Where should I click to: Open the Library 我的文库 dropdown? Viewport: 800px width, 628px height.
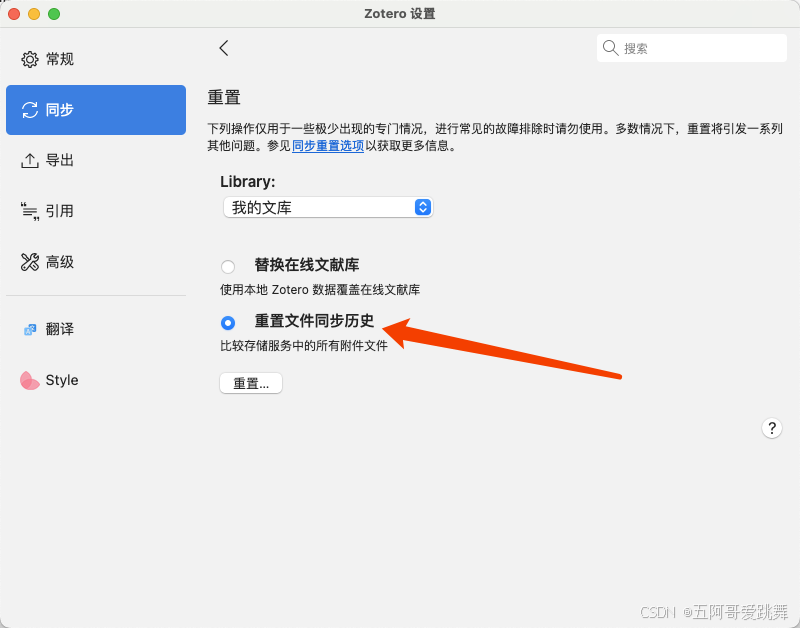(328, 207)
